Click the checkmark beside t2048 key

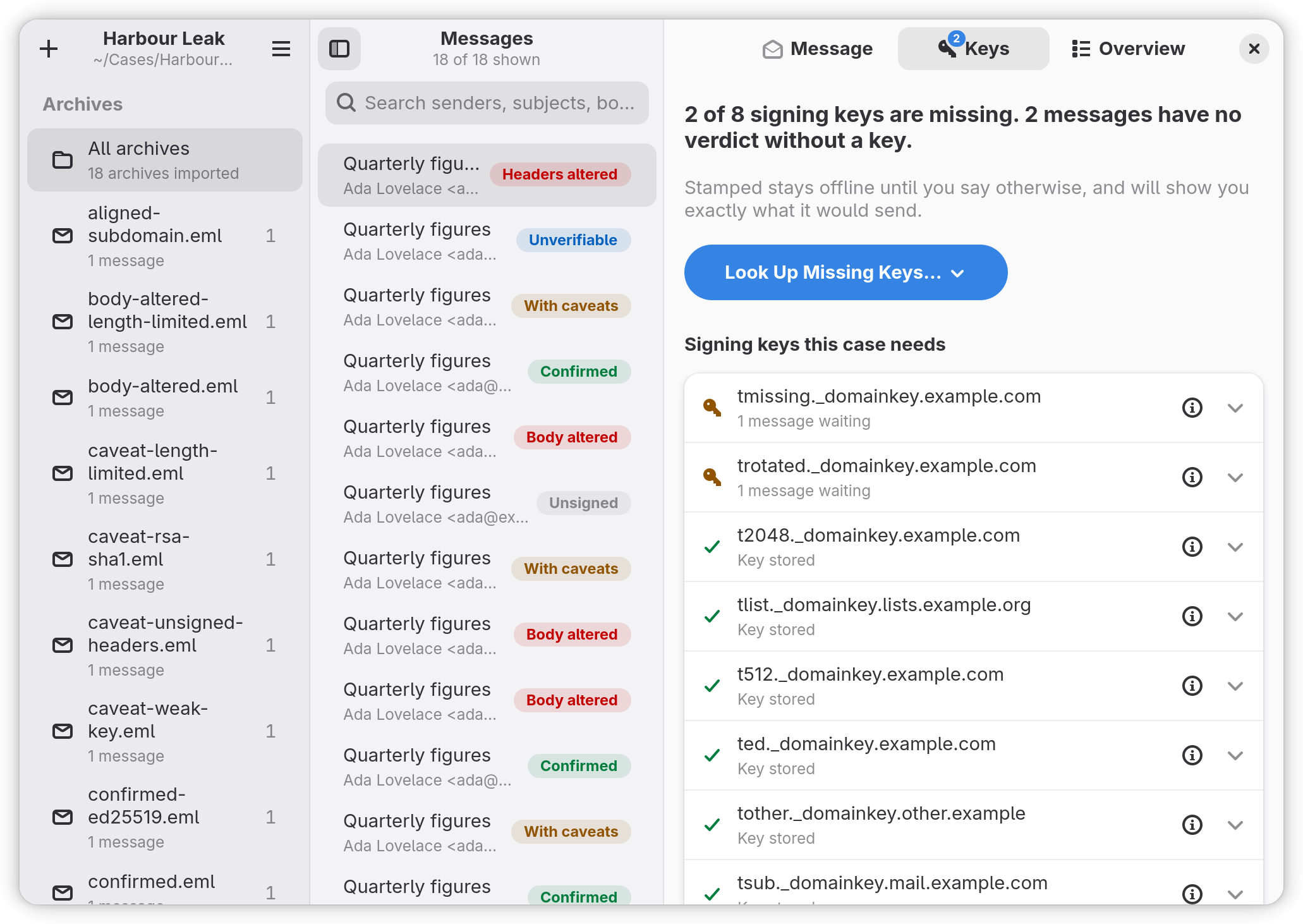(712, 547)
